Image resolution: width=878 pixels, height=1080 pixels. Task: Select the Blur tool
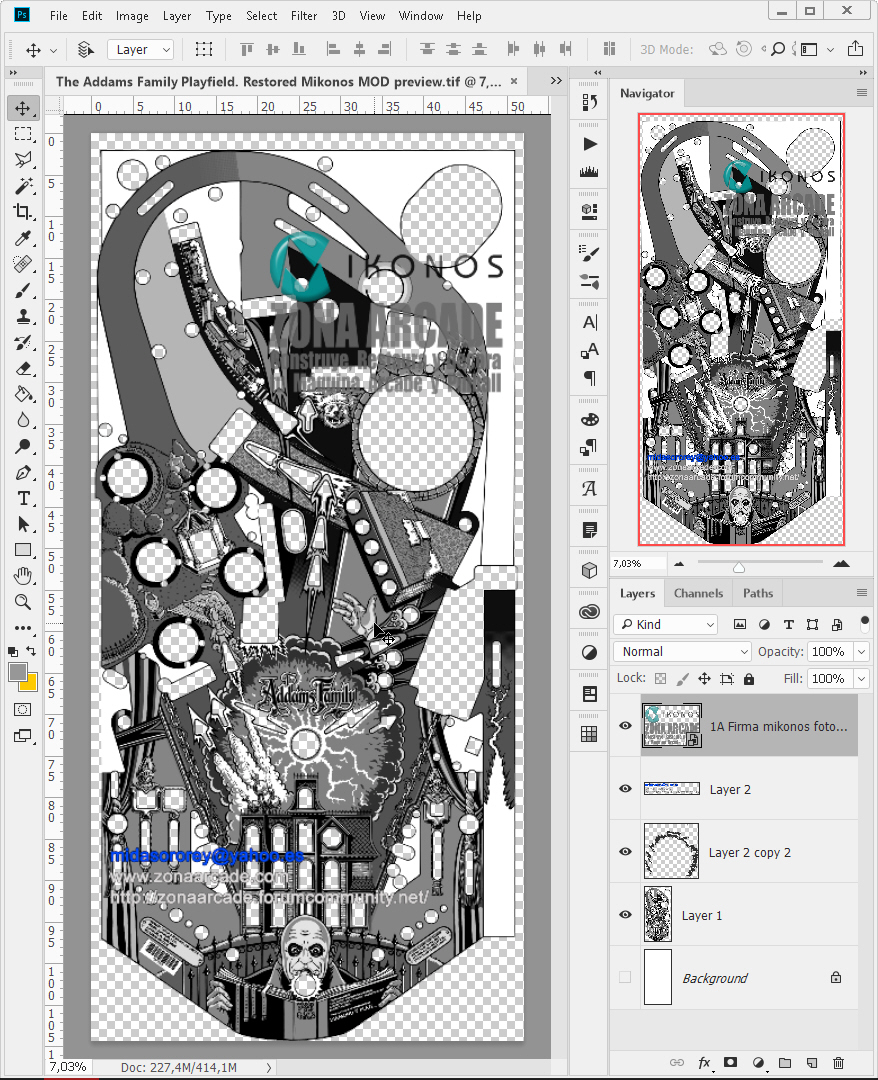(x=23, y=420)
